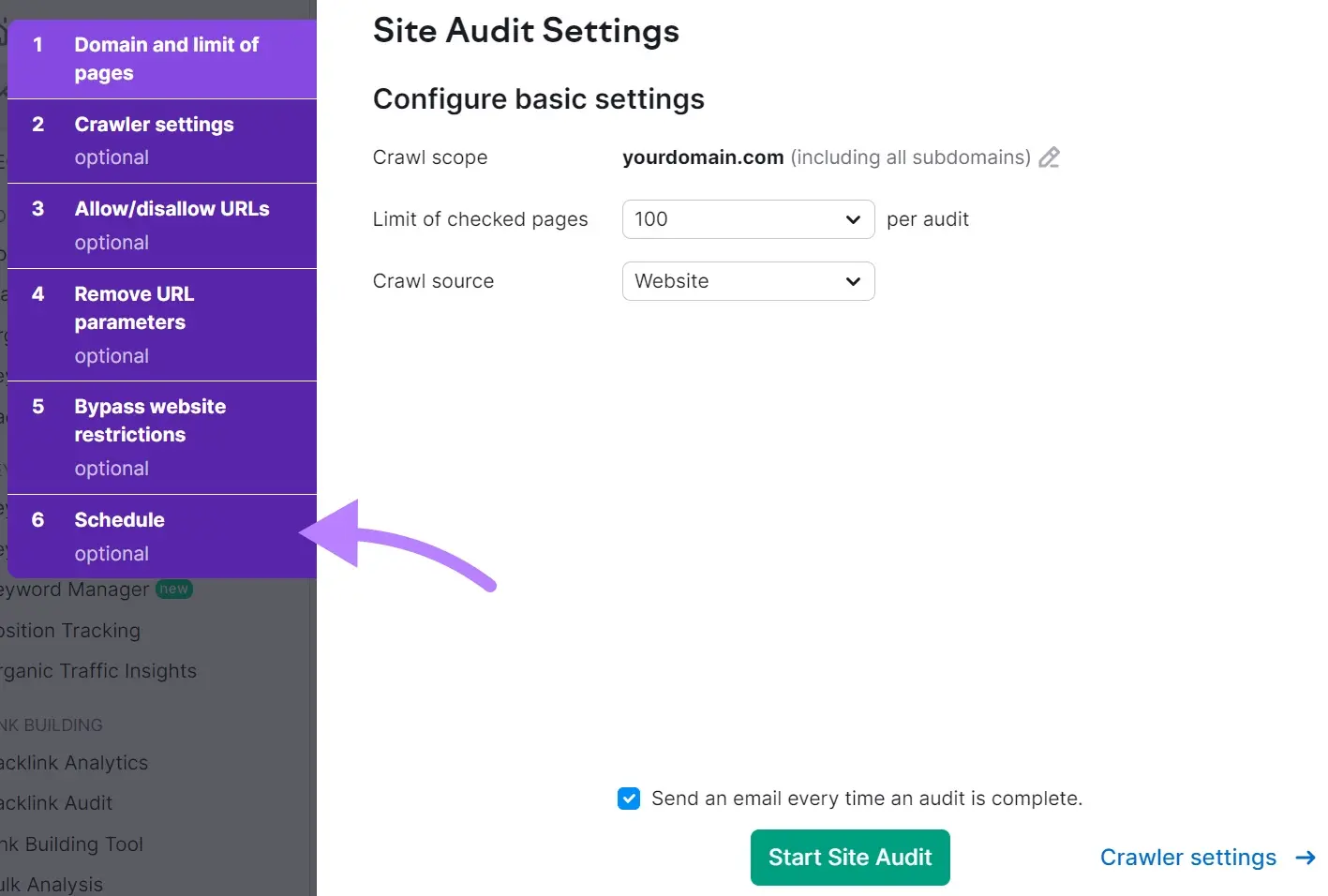This screenshot has height=896, width=1328.
Task: Expand the chevron on the '100' pages selector
Action: (x=852, y=219)
